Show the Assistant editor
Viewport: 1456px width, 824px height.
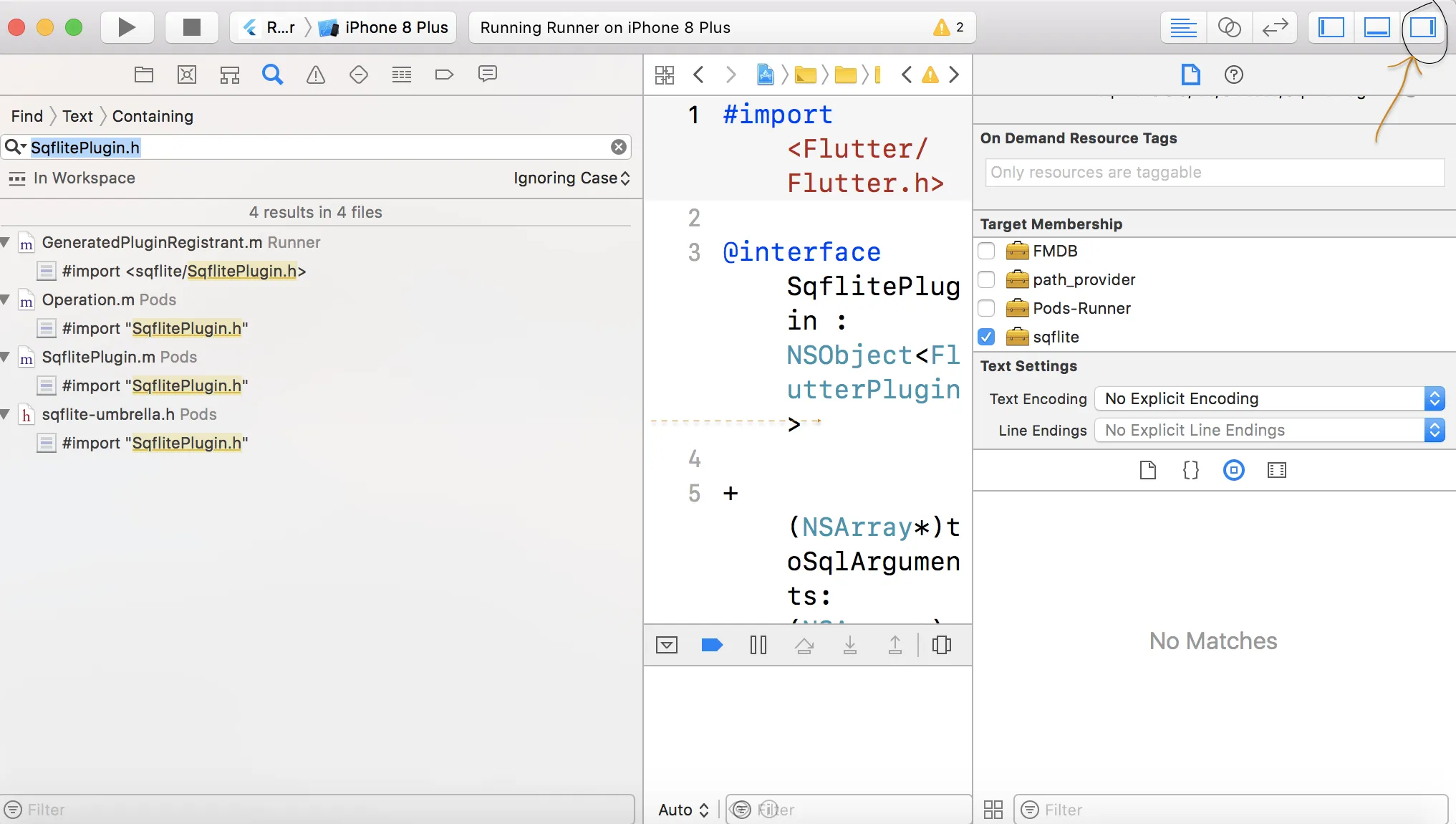(1229, 27)
